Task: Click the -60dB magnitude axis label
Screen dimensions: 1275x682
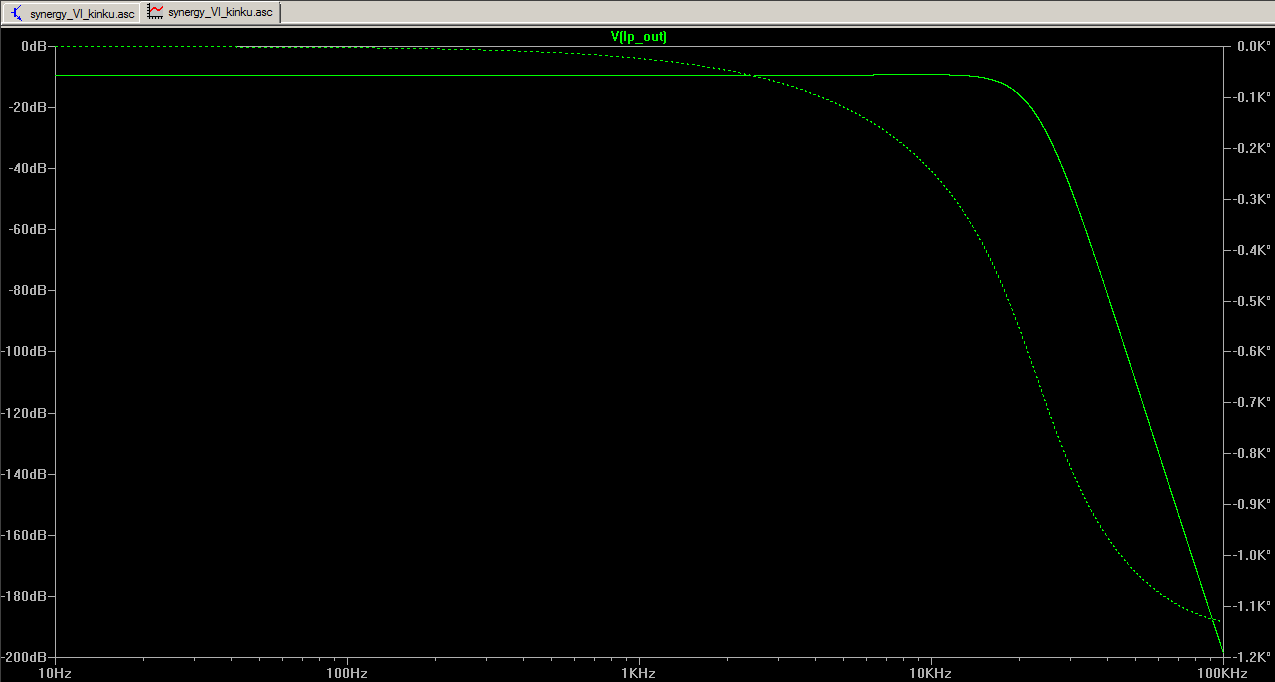Action: click(x=29, y=229)
